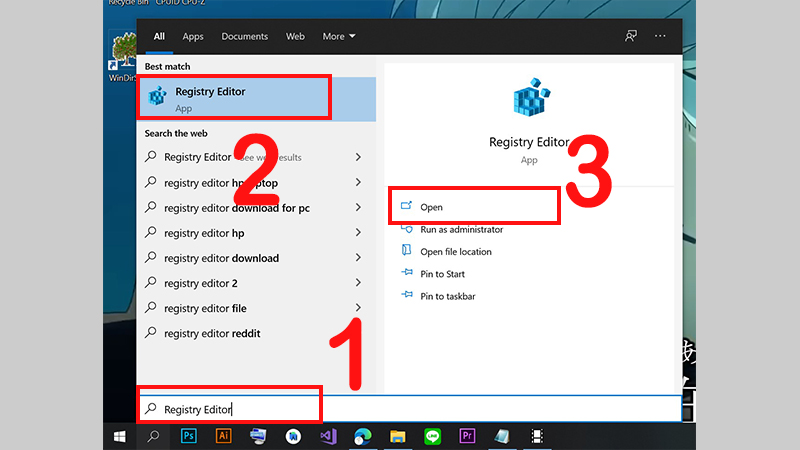This screenshot has width=800, height=450.
Task: Select the All tab
Action: pos(159,36)
